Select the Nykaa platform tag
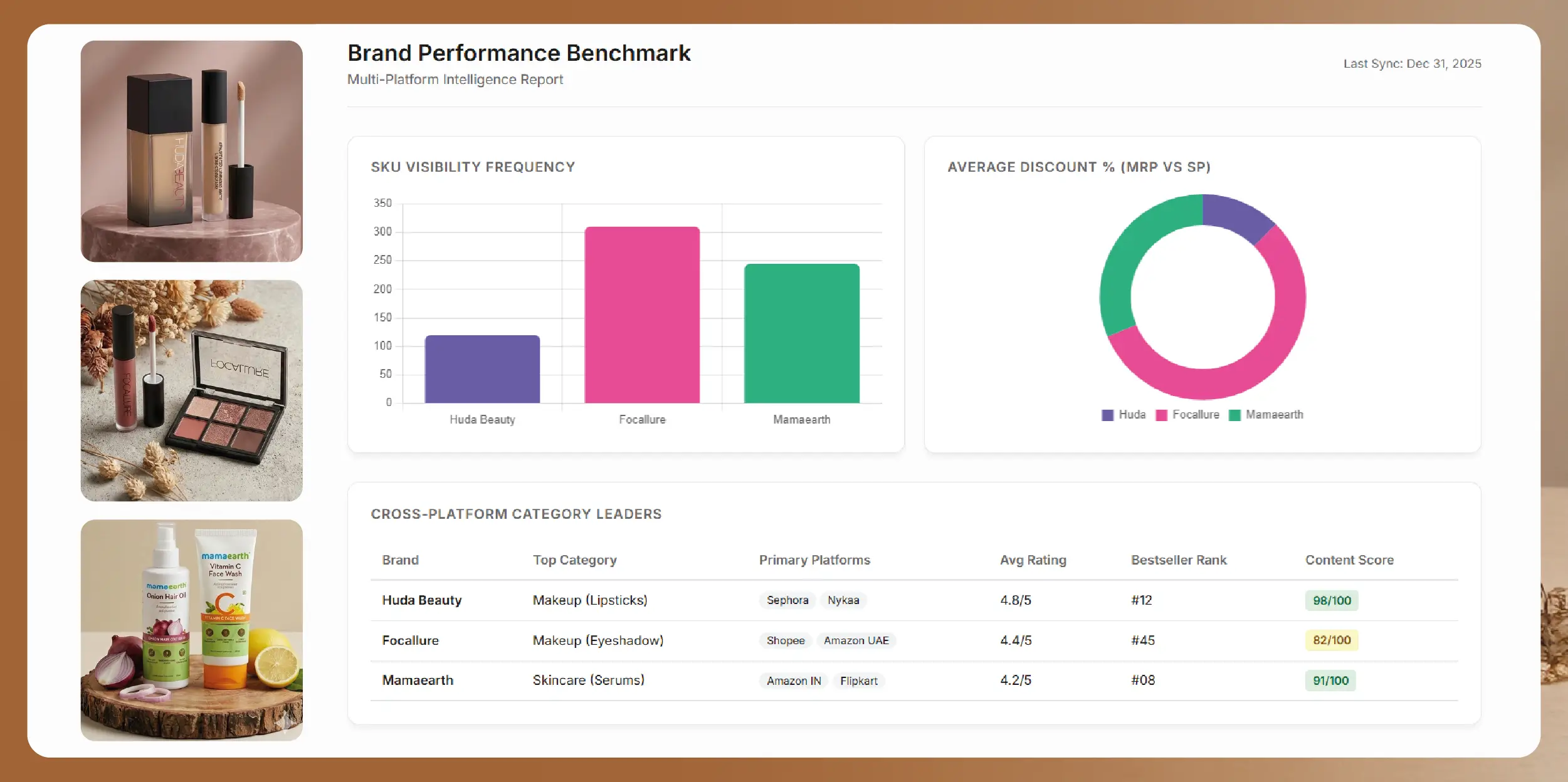Screen dimensions: 1568x782 843,600
